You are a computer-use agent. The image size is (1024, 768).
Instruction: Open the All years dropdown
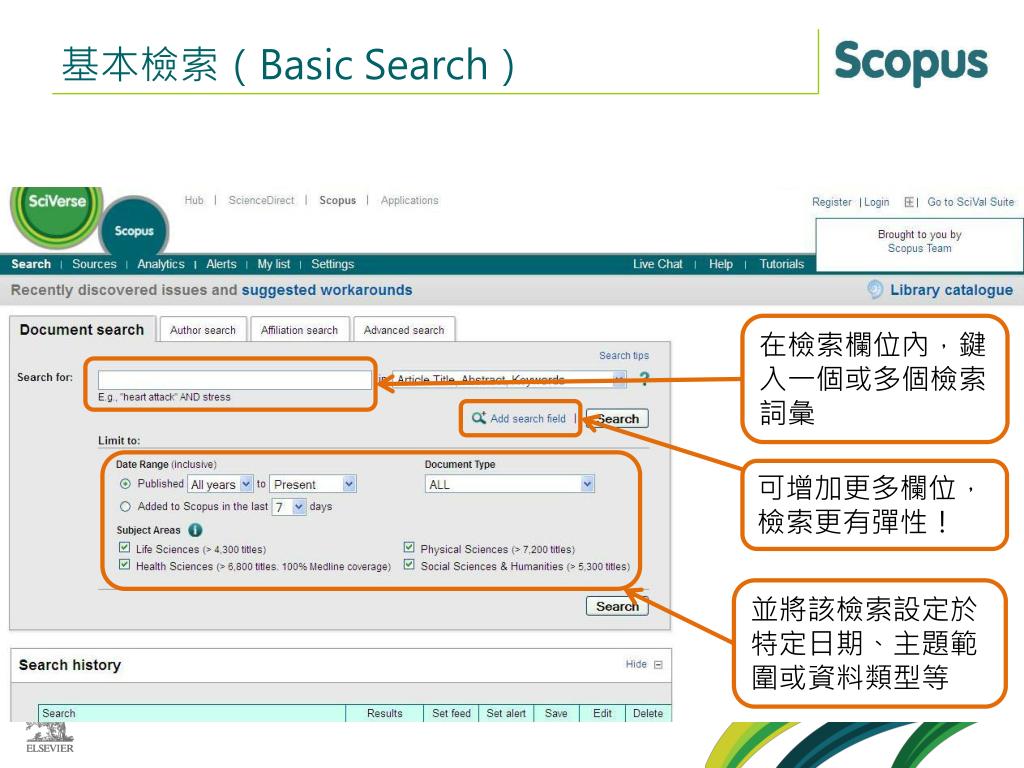(220, 484)
